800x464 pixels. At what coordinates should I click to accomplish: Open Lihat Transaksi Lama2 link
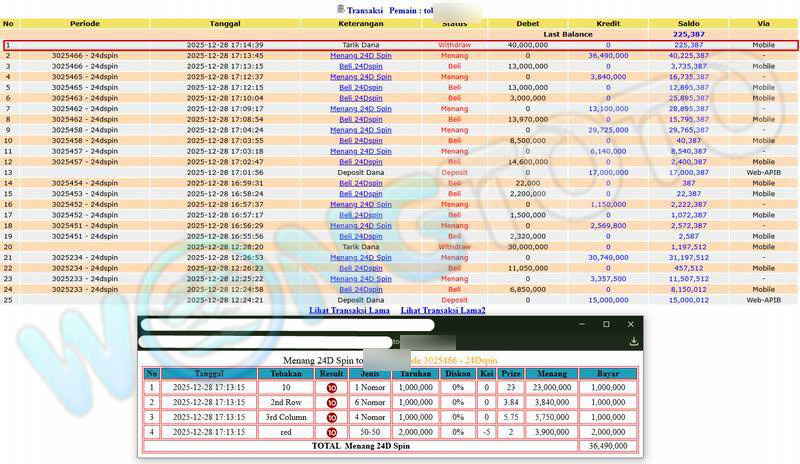(443, 311)
